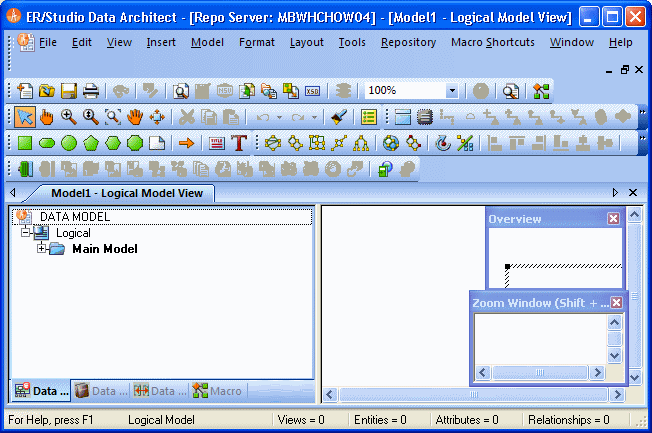Click the tab strip scroll-right triangle
The height and width of the screenshot is (433, 652).
615,193
